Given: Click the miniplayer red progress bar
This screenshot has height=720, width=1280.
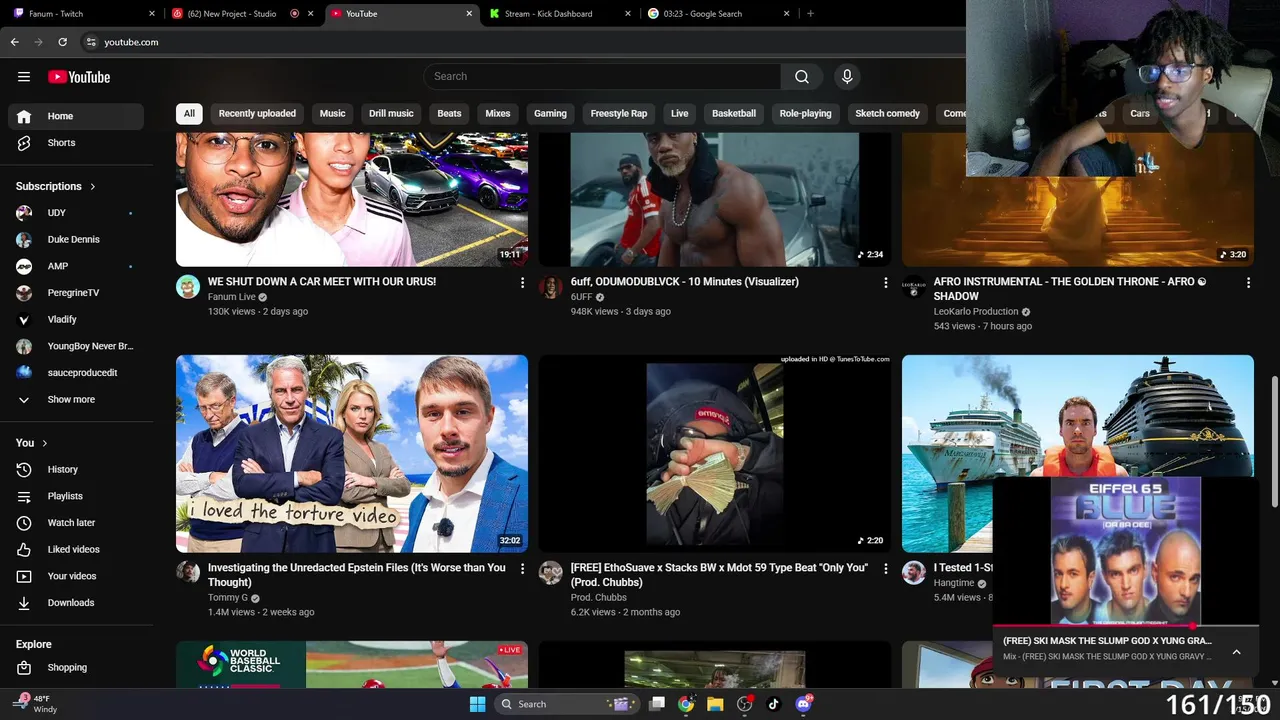Looking at the screenshot, I should [x=1125, y=626].
